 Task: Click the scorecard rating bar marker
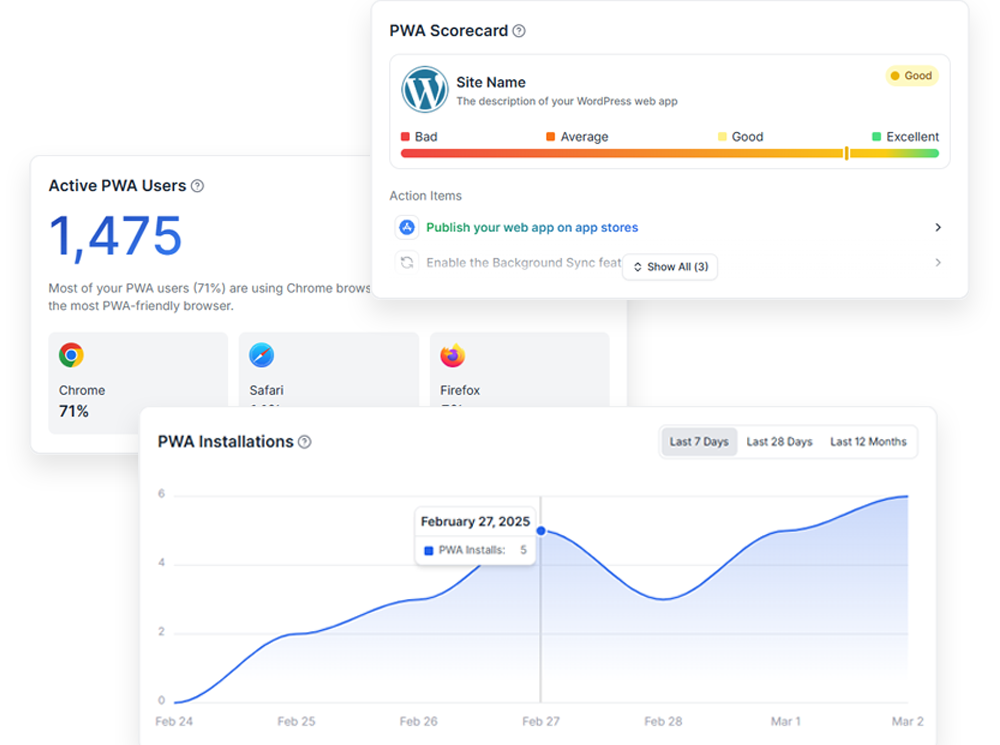pyautogui.click(x=846, y=152)
